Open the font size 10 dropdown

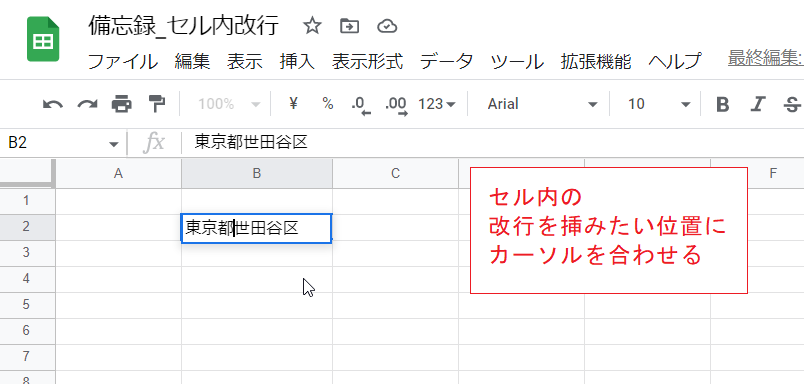coord(659,105)
